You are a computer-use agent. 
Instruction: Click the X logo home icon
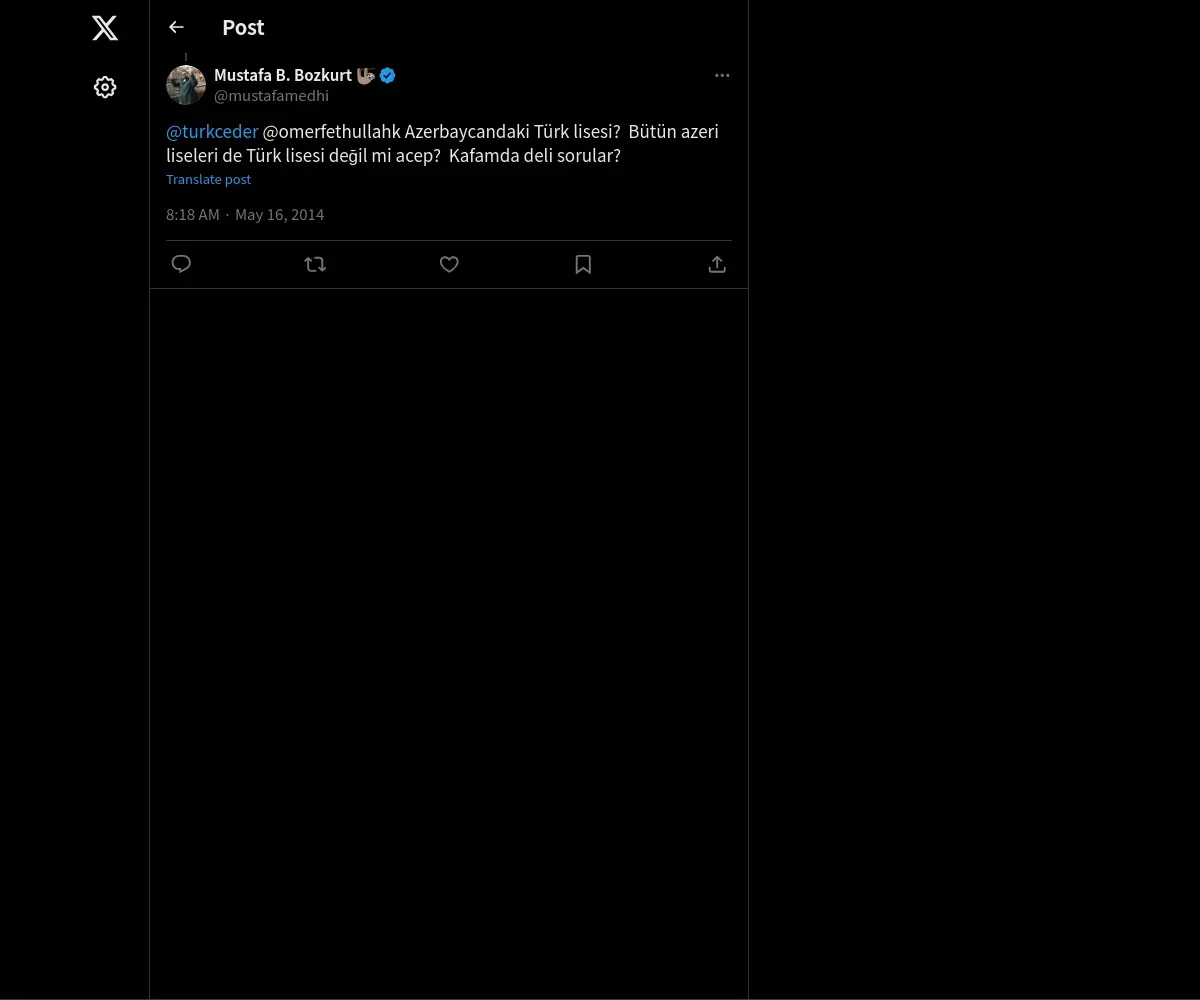(105, 28)
